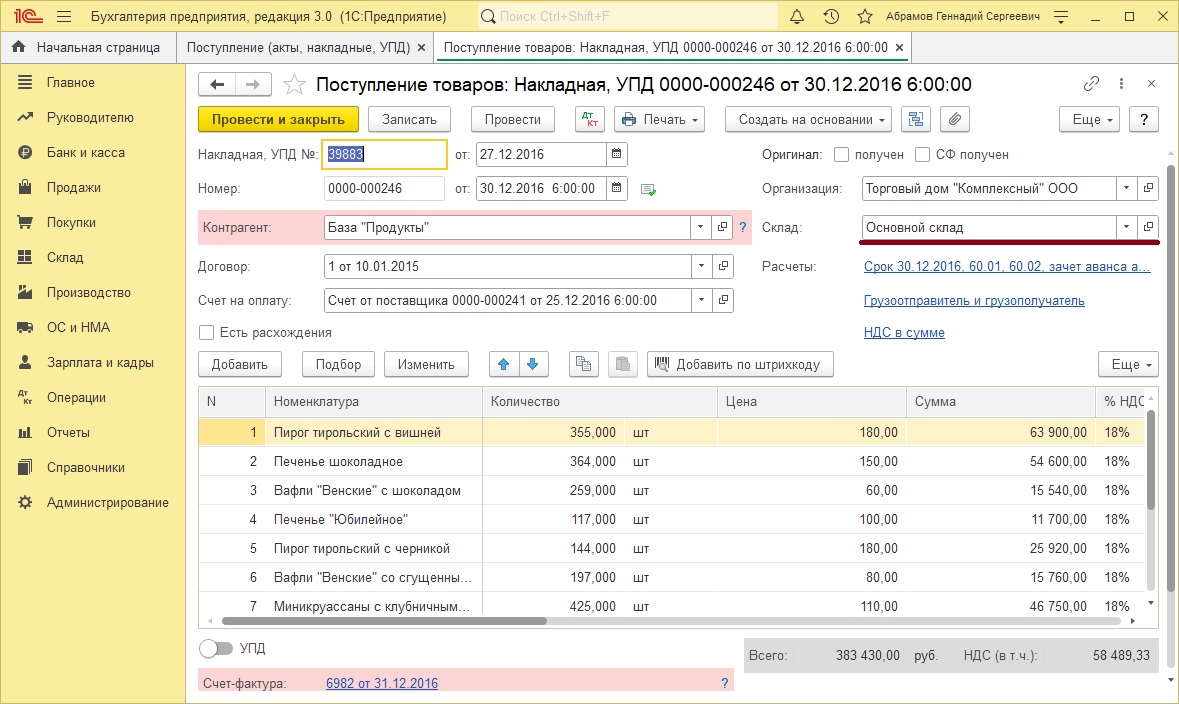Click the favorites star next to title

294,85
